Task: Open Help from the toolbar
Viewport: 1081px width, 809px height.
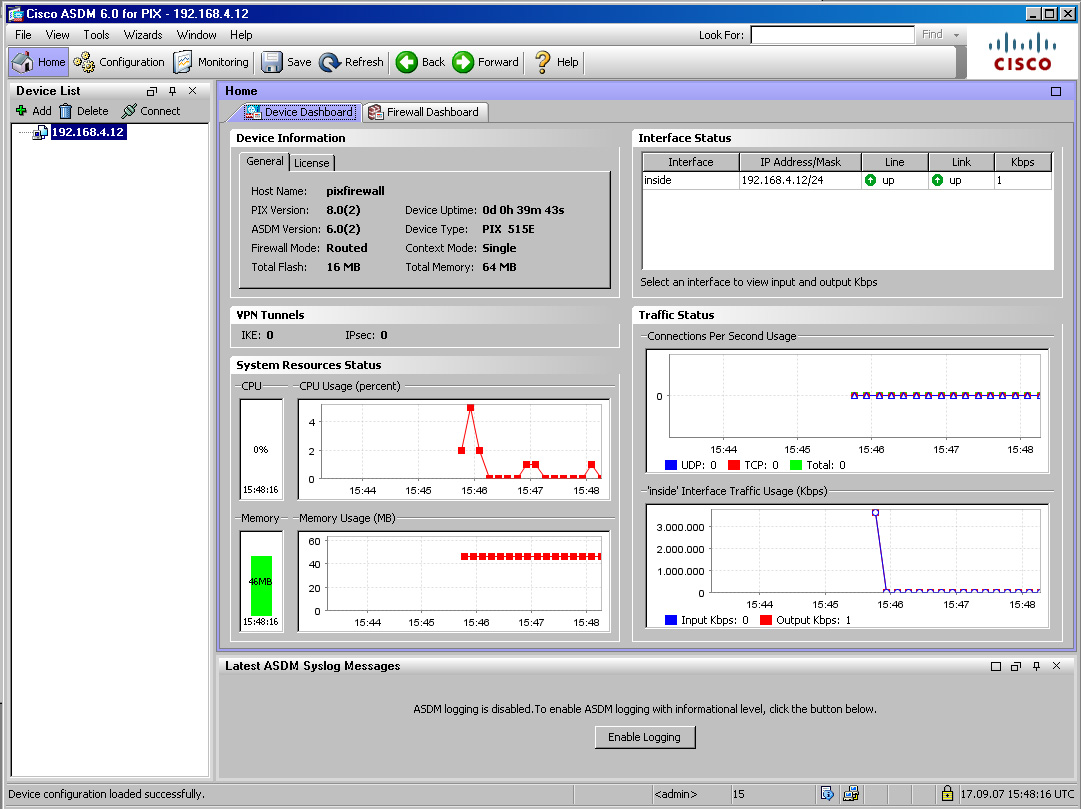Action: point(557,62)
